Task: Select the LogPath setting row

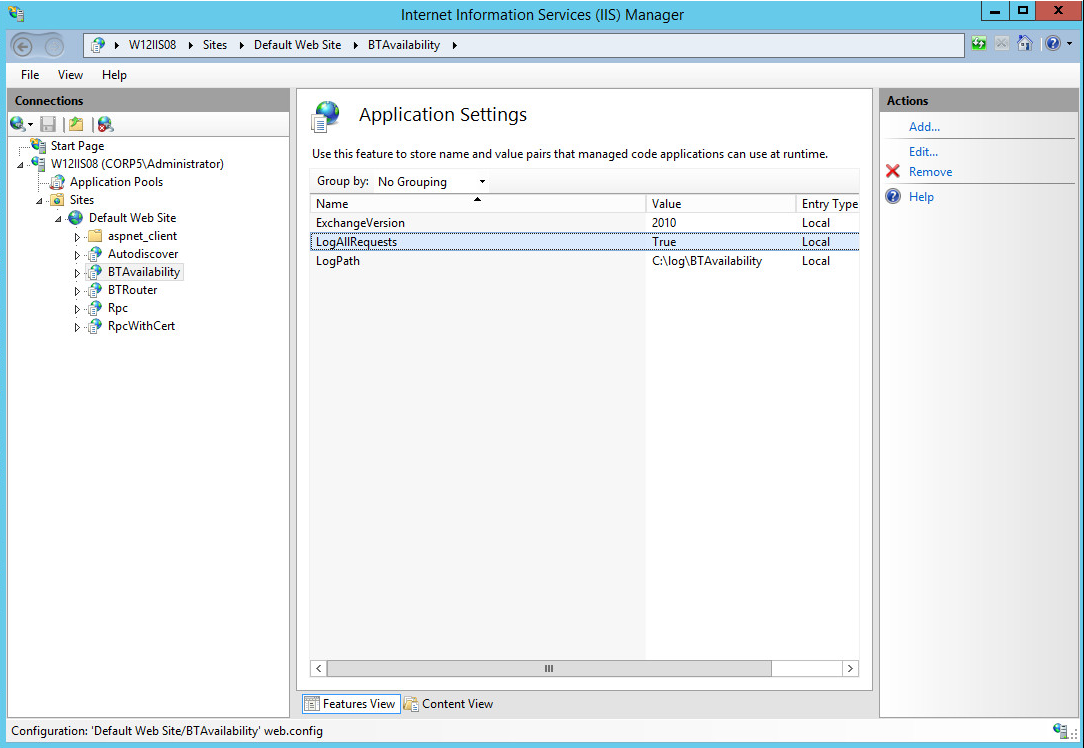Action: 338,261
